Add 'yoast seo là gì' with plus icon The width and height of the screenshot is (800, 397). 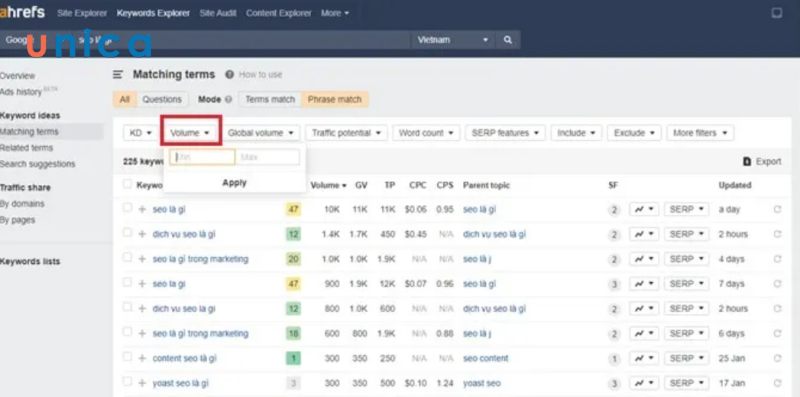[142, 383]
